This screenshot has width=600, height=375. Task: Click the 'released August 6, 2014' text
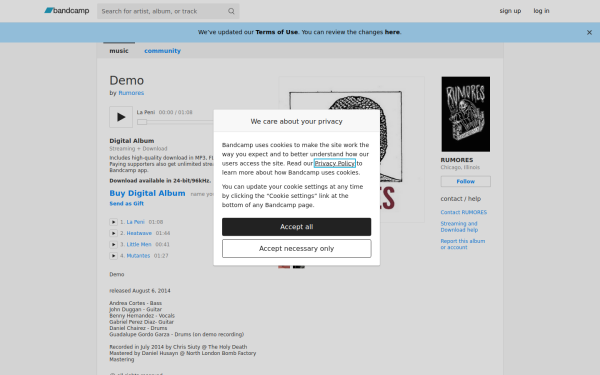(x=140, y=291)
